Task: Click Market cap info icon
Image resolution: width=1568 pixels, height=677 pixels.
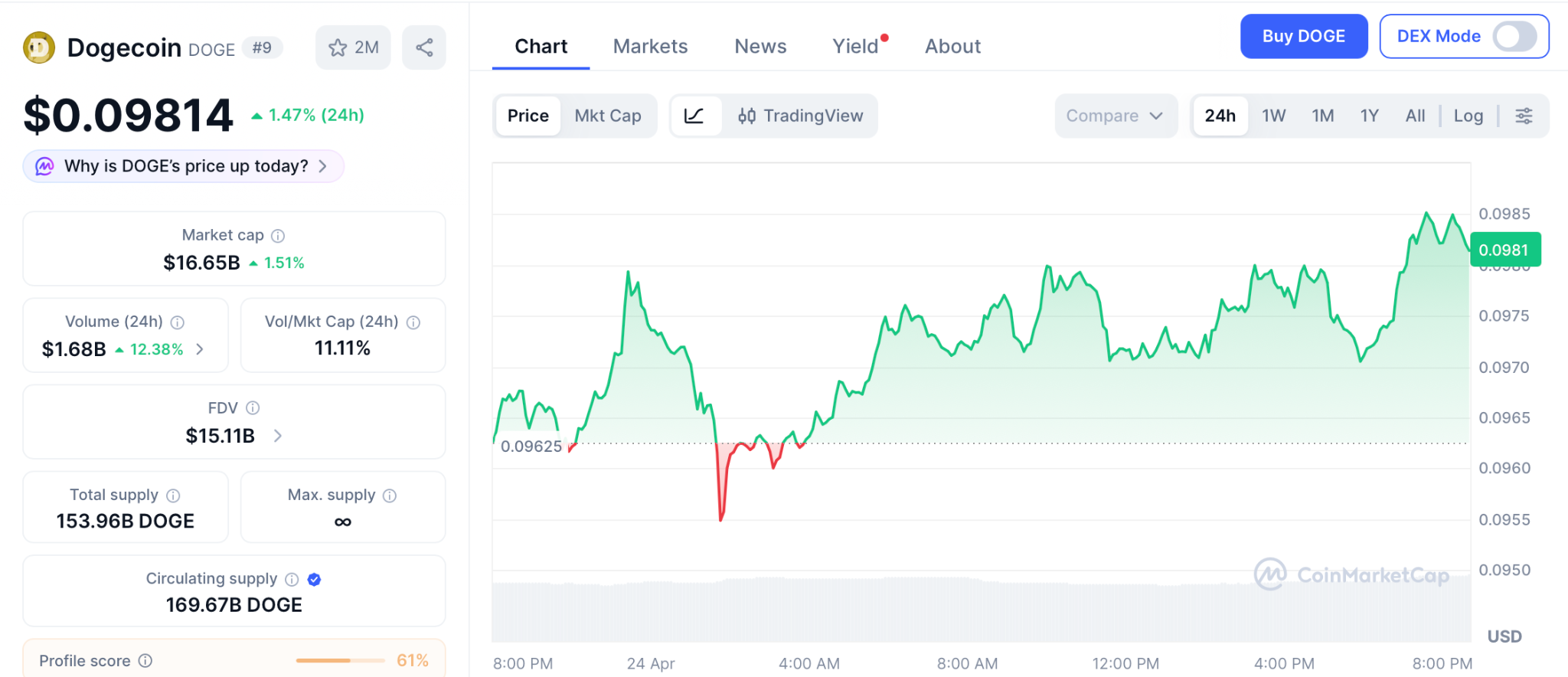Action: click(x=278, y=236)
